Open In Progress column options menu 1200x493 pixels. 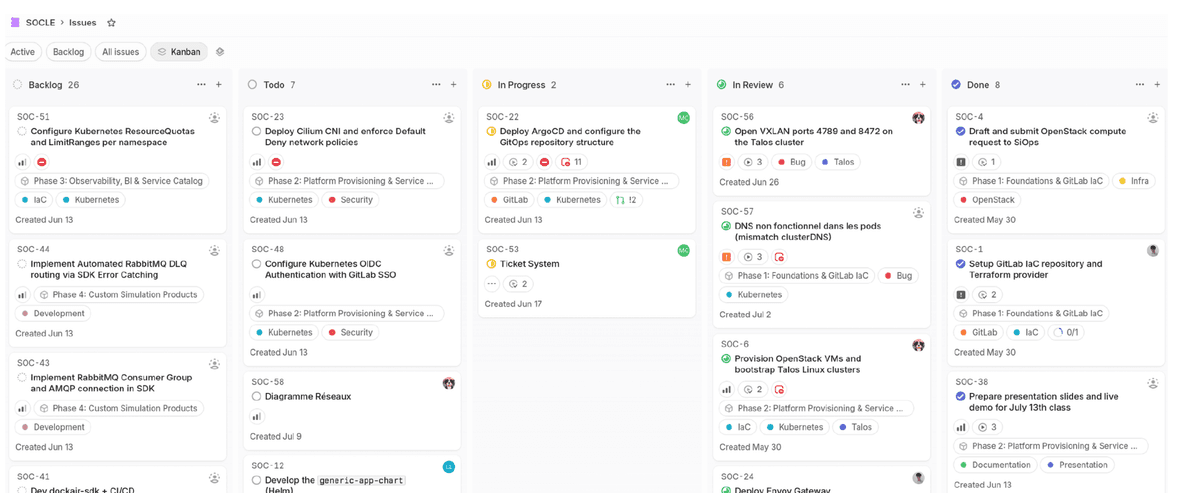click(x=670, y=85)
